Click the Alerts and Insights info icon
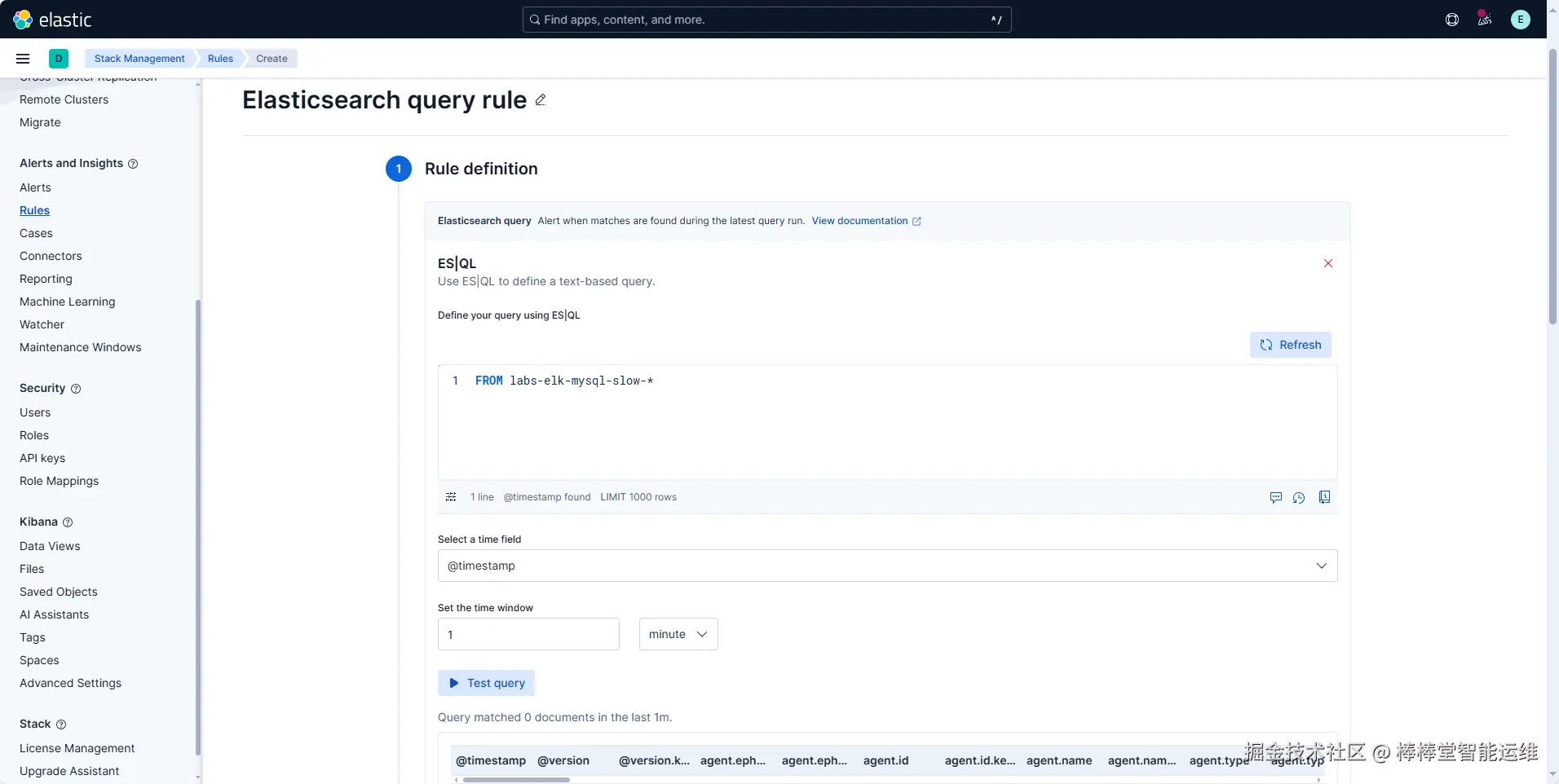Viewport: 1559px width, 784px height. pos(133,164)
